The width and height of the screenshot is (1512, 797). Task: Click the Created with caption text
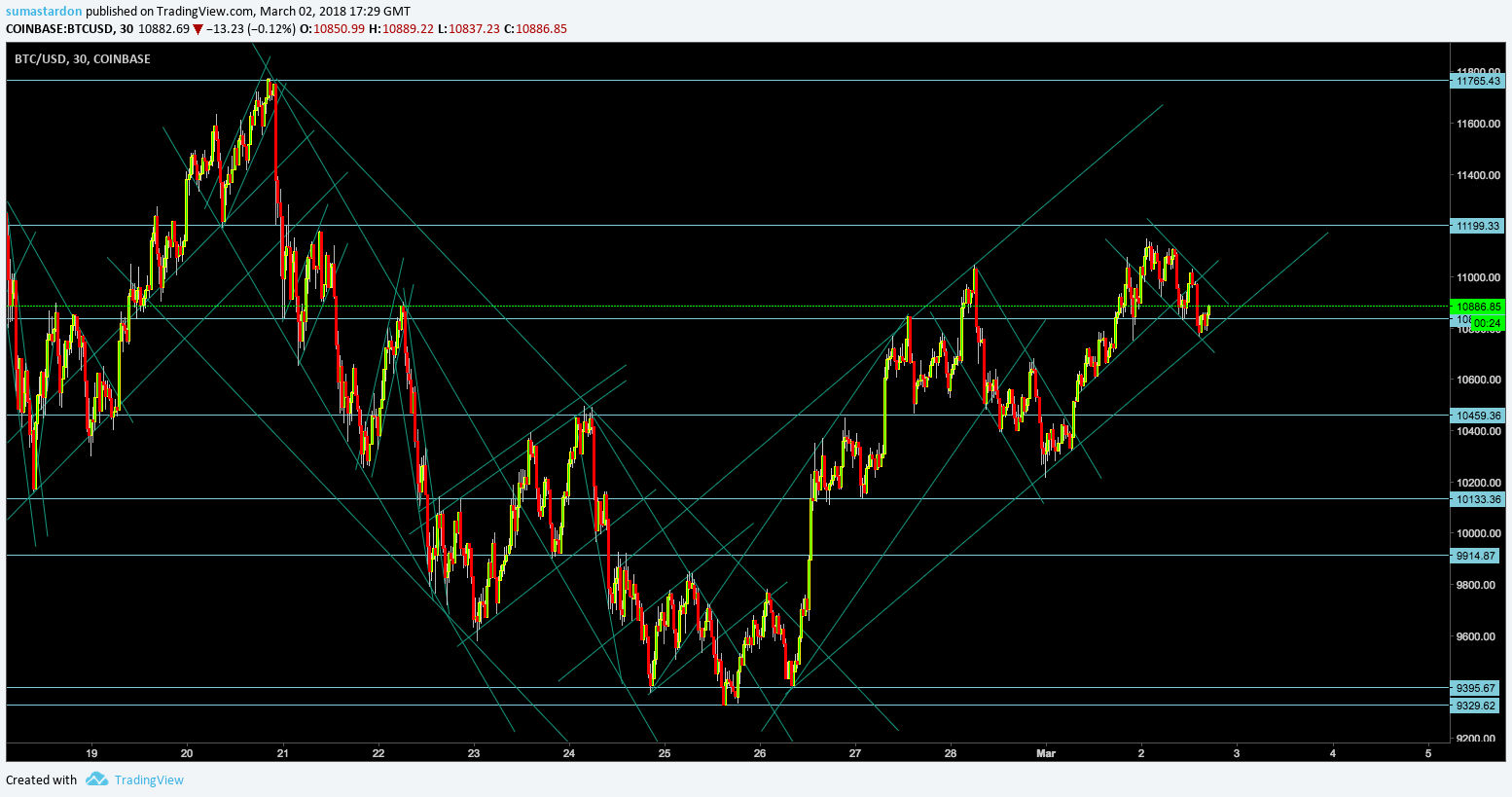[x=41, y=779]
